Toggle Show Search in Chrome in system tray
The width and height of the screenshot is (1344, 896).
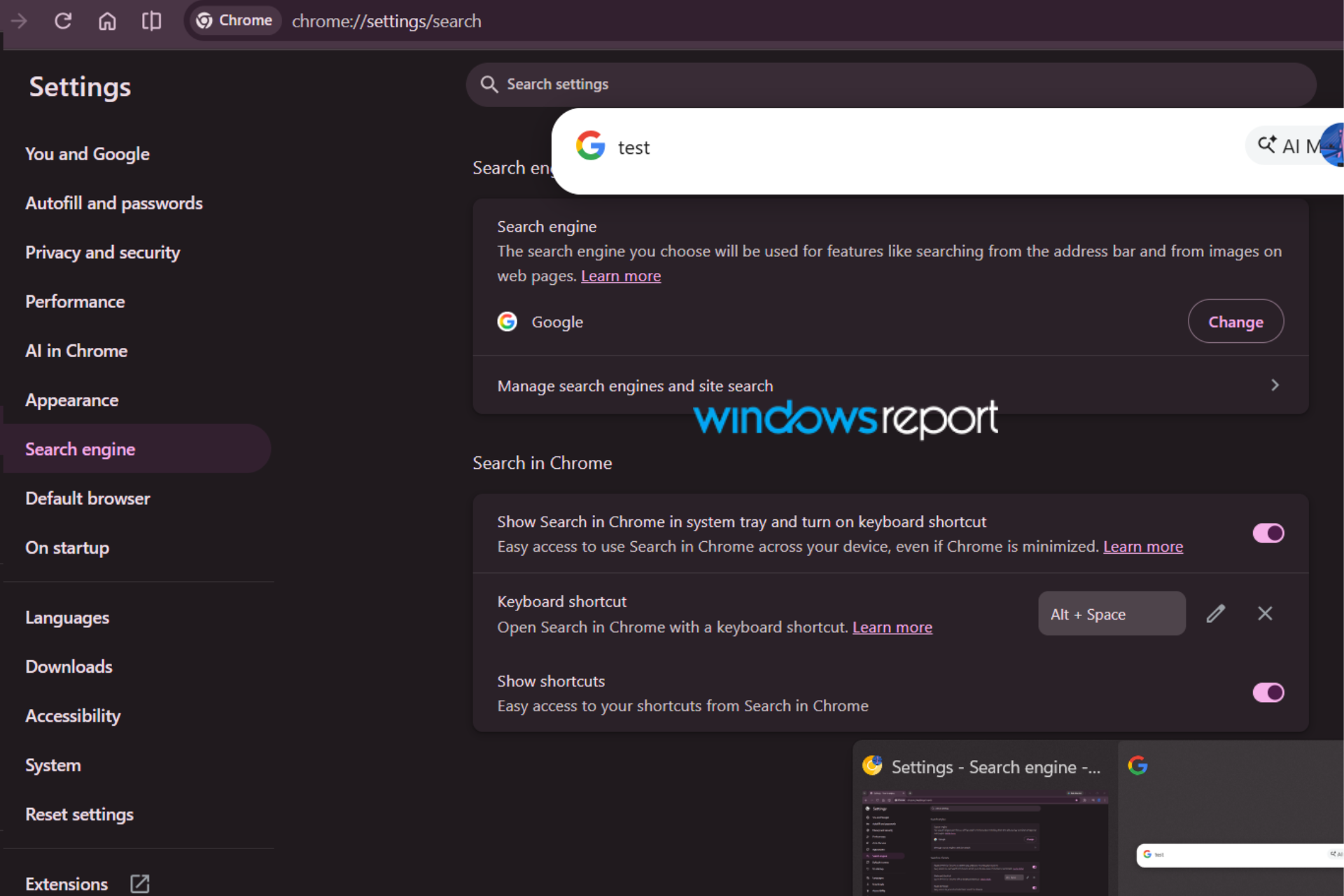coord(1268,533)
